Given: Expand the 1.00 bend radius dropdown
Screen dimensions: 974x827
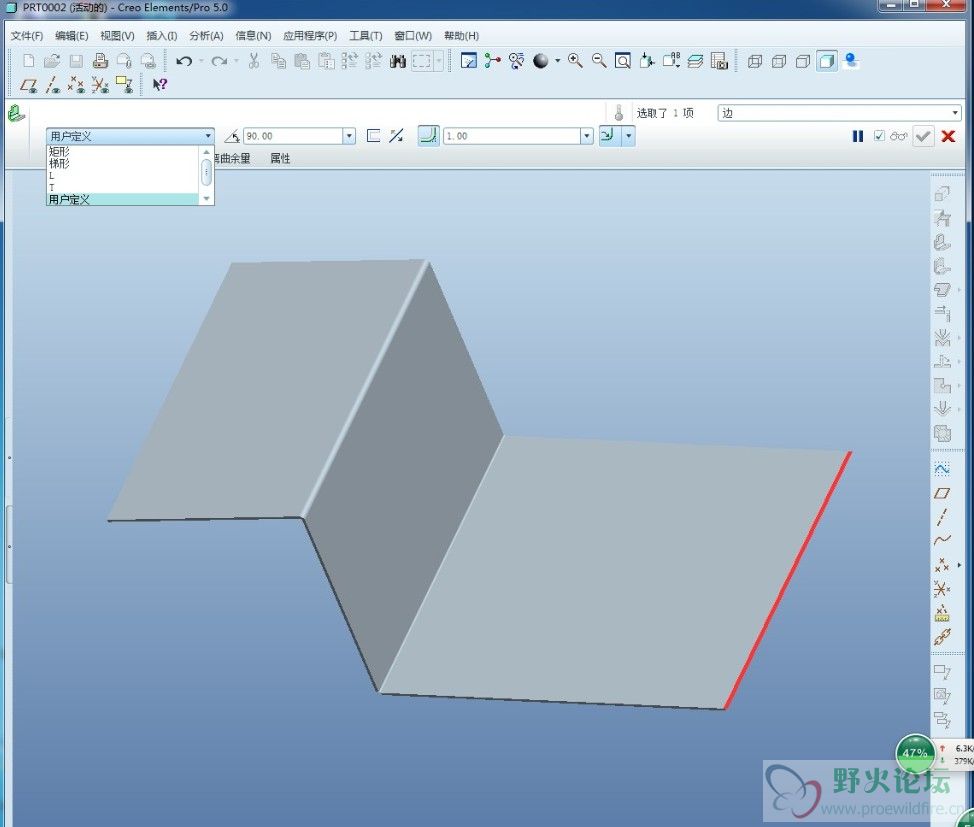Looking at the screenshot, I should 586,136.
